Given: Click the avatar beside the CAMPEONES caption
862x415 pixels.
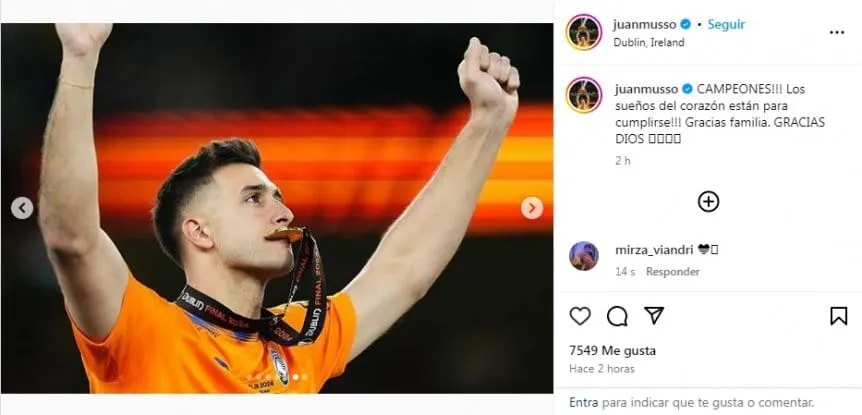Looking at the screenshot, I should [584, 95].
